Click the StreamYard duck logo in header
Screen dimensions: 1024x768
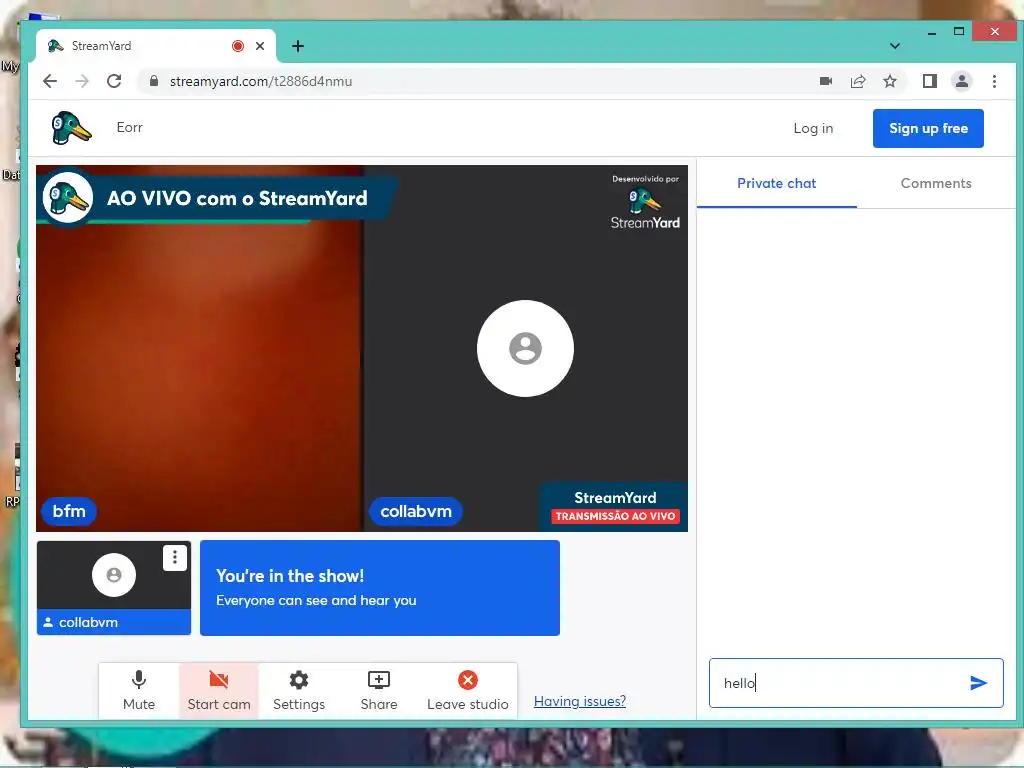(x=71, y=128)
